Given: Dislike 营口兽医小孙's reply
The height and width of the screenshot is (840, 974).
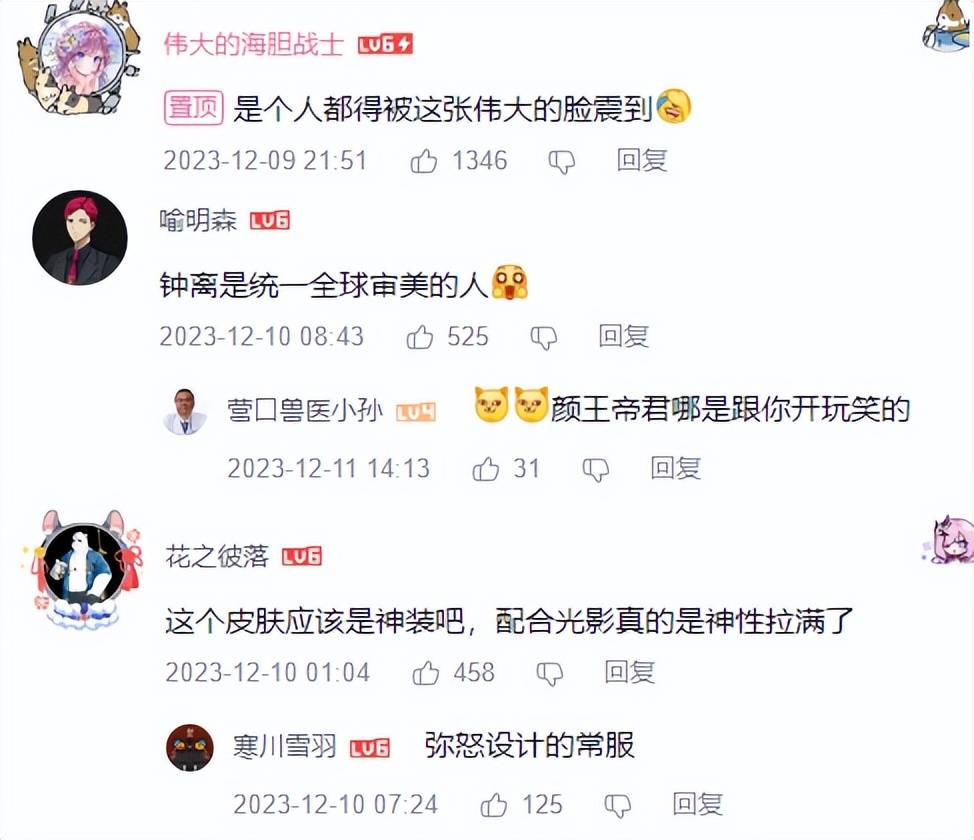Looking at the screenshot, I should tap(596, 470).
